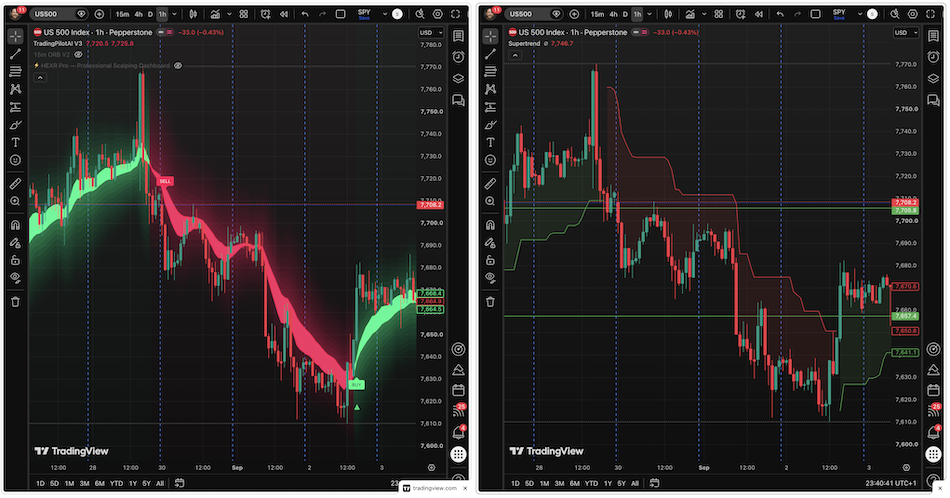Toggle hide all drawings eye in left chart
The height and width of the screenshot is (498, 950).
15,277
